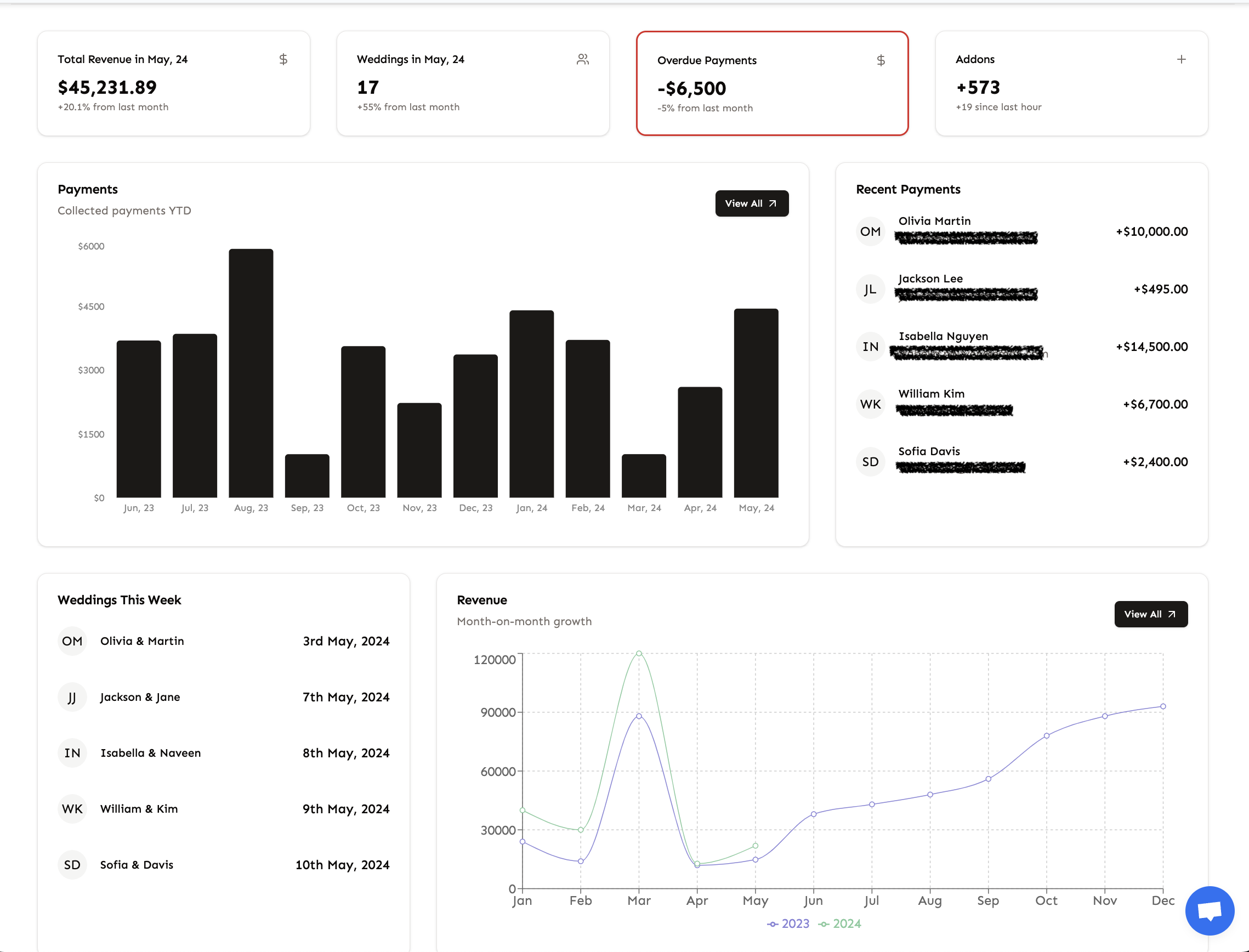Click IN avatar for Isabella Nguyen
This screenshot has width=1249, height=952.
pos(870,346)
